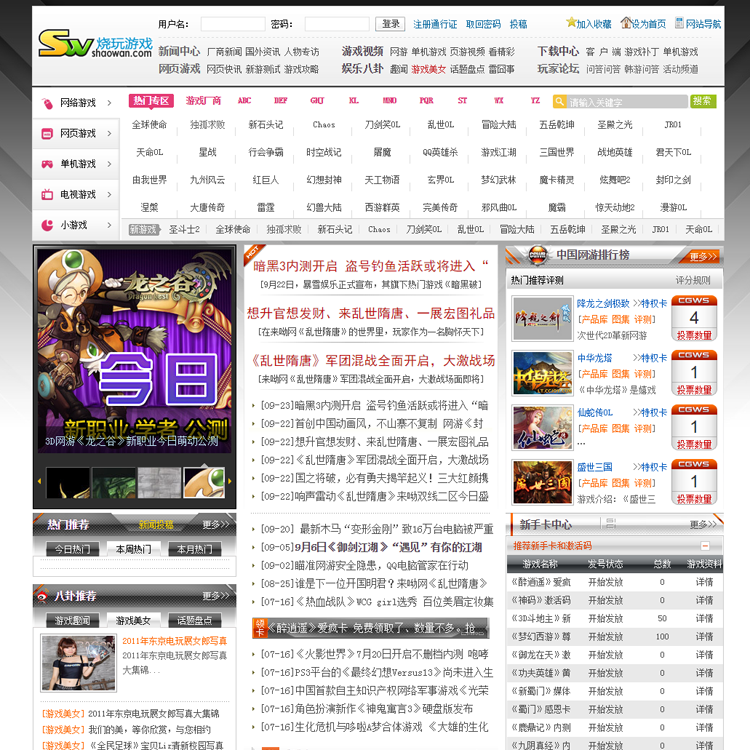Open the 玩家论坛 section link
Viewport: 750px width, 750px height.
(x=558, y=69)
